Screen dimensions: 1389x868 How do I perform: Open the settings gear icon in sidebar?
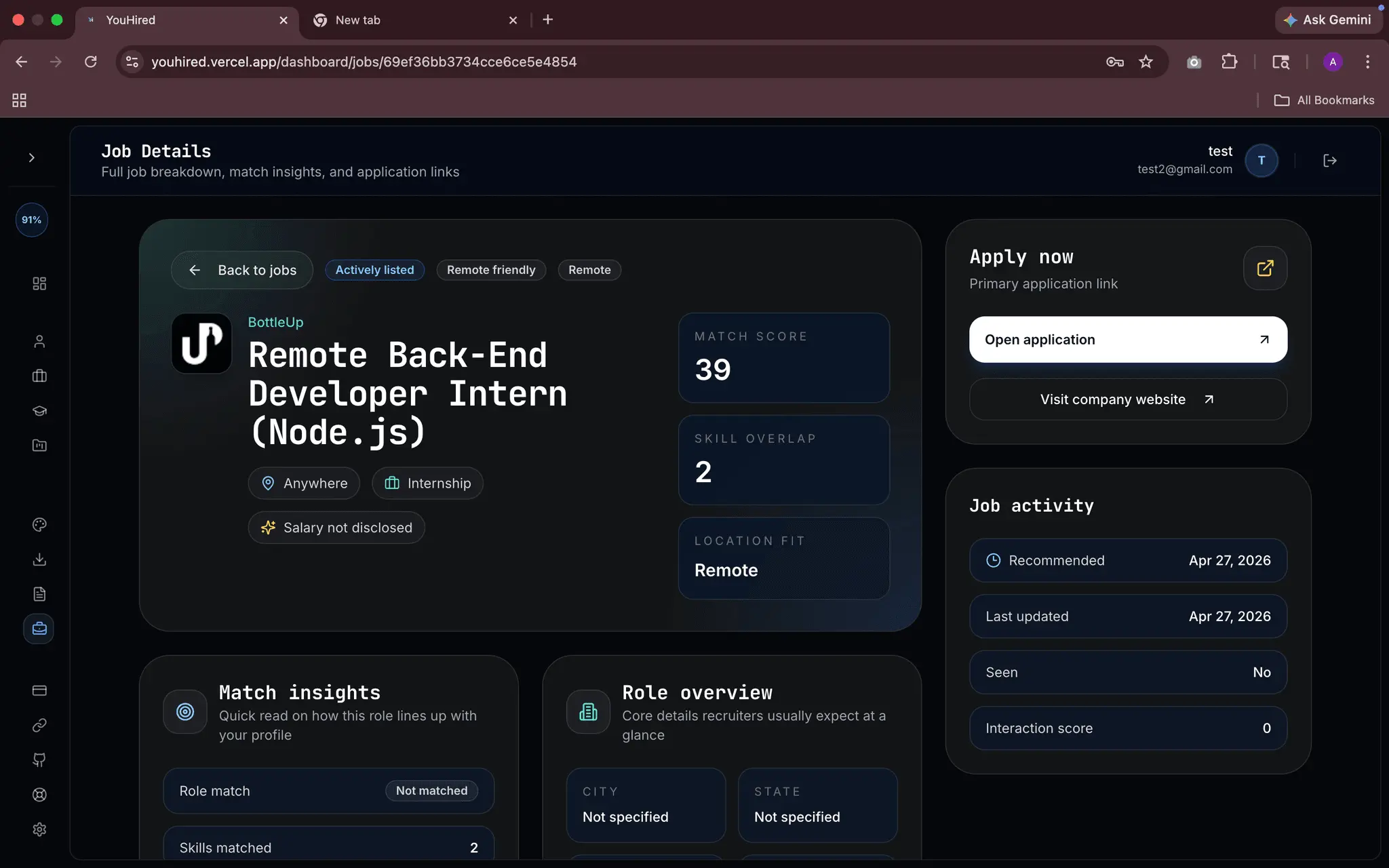coord(39,829)
